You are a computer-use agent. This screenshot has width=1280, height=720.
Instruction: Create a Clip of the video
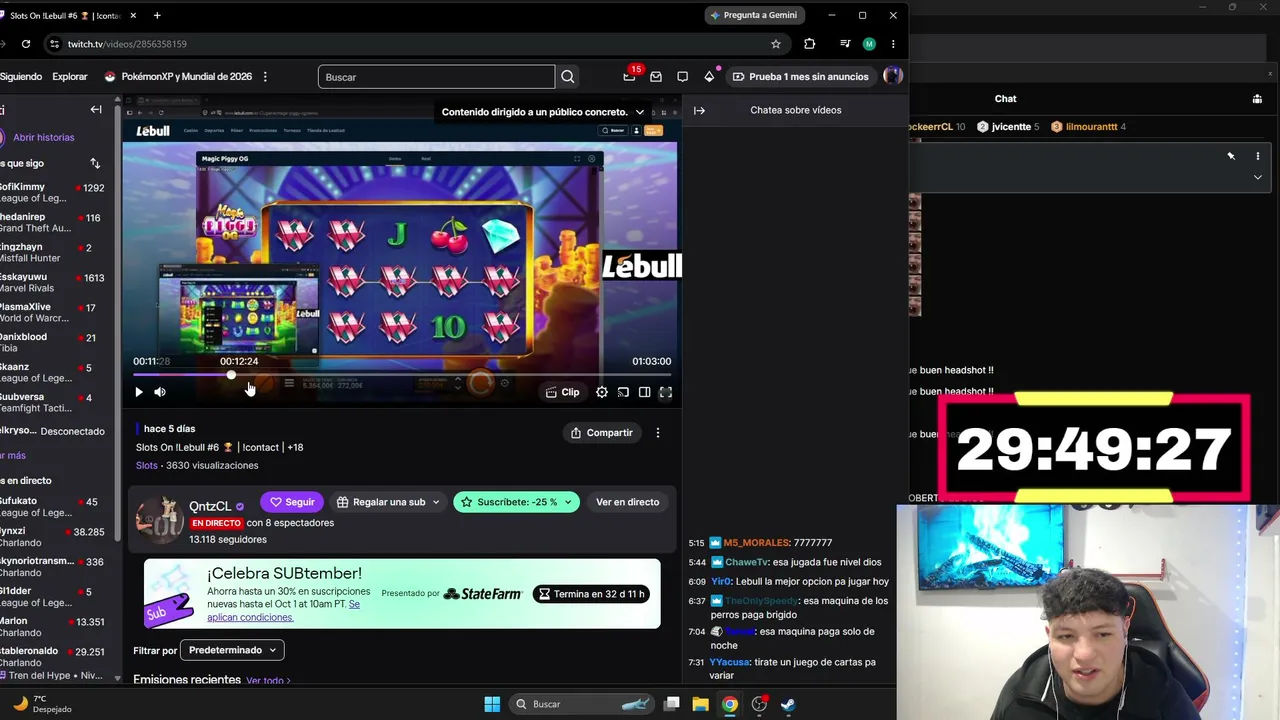tap(562, 392)
